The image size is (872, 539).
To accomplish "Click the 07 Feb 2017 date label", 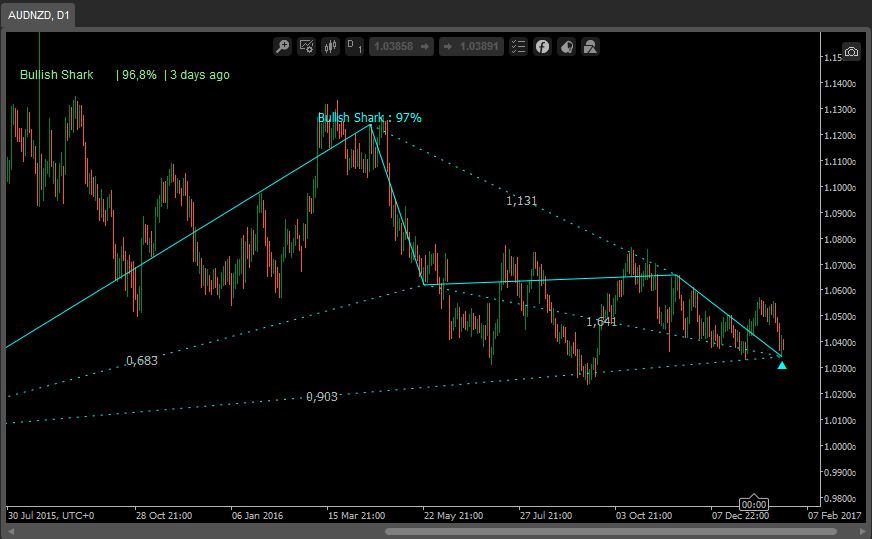I will point(834,516).
